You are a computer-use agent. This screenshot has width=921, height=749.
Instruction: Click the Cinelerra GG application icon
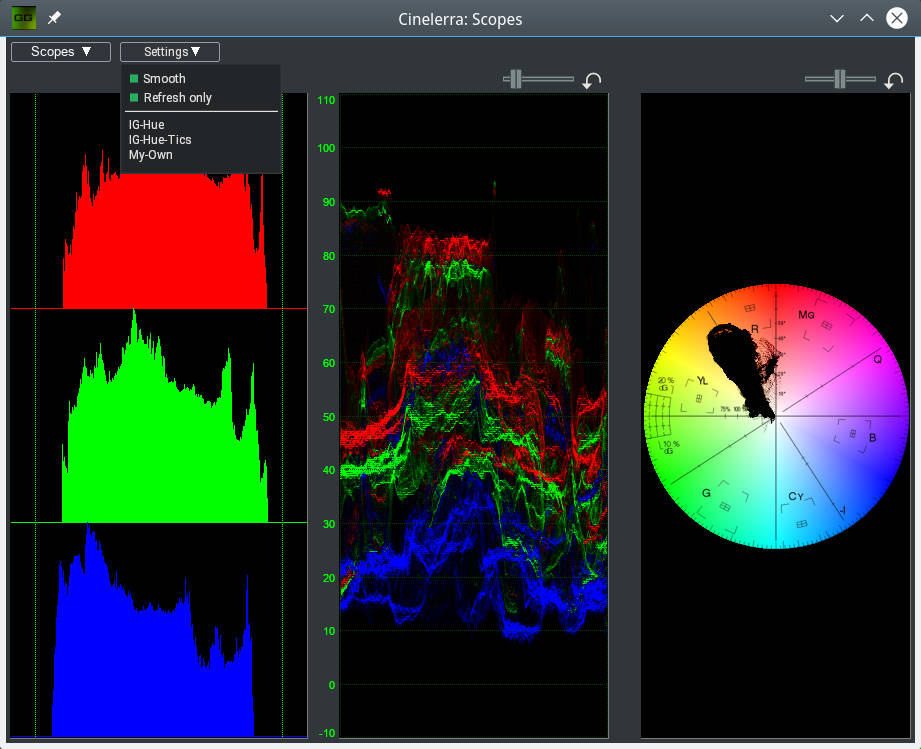pyautogui.click(x=23, y=18)
